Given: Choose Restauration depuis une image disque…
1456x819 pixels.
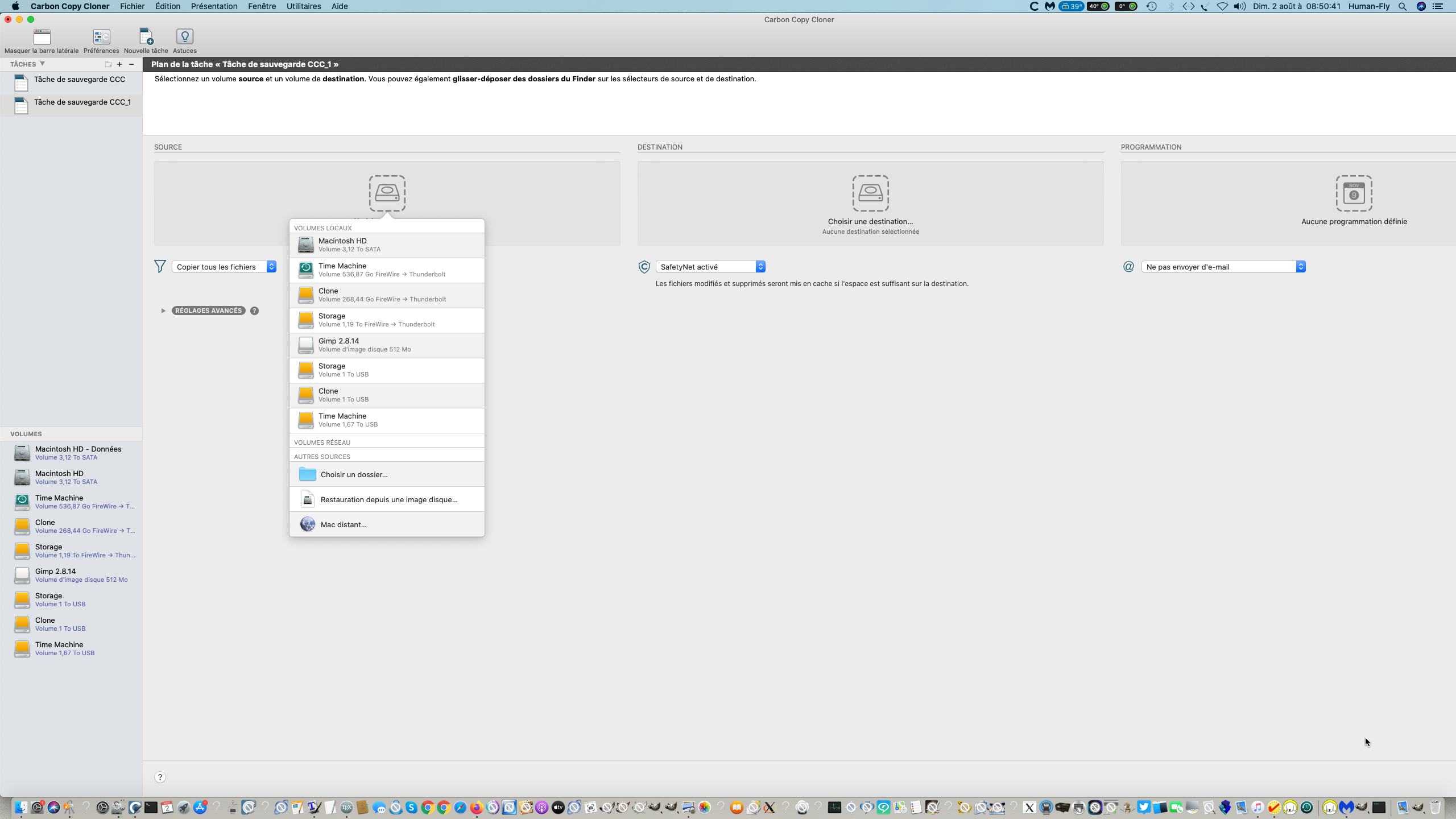Looking at the screenshot, I should pos(387,499).
